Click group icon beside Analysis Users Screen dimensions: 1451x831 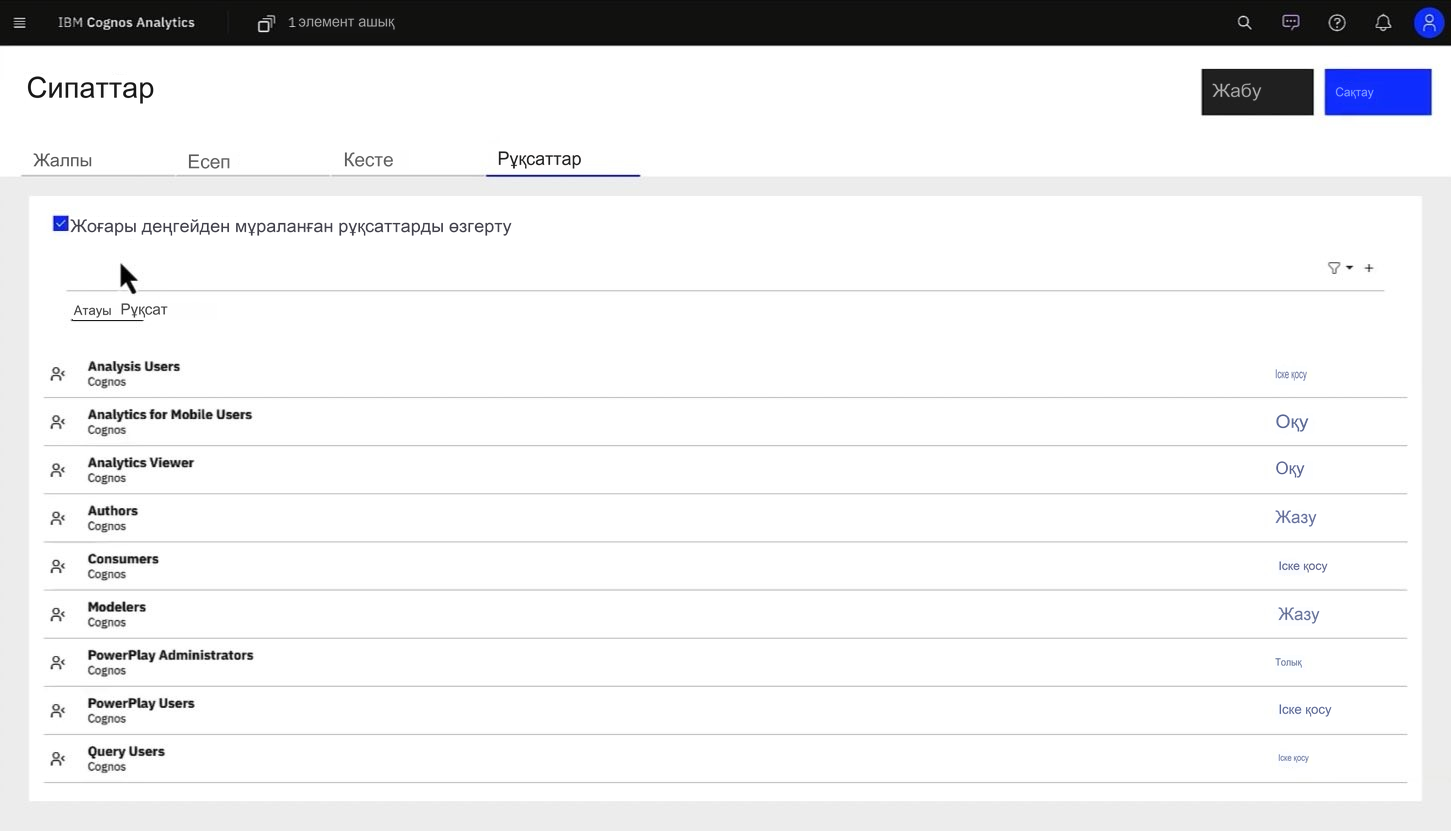(x=58, y=374)
